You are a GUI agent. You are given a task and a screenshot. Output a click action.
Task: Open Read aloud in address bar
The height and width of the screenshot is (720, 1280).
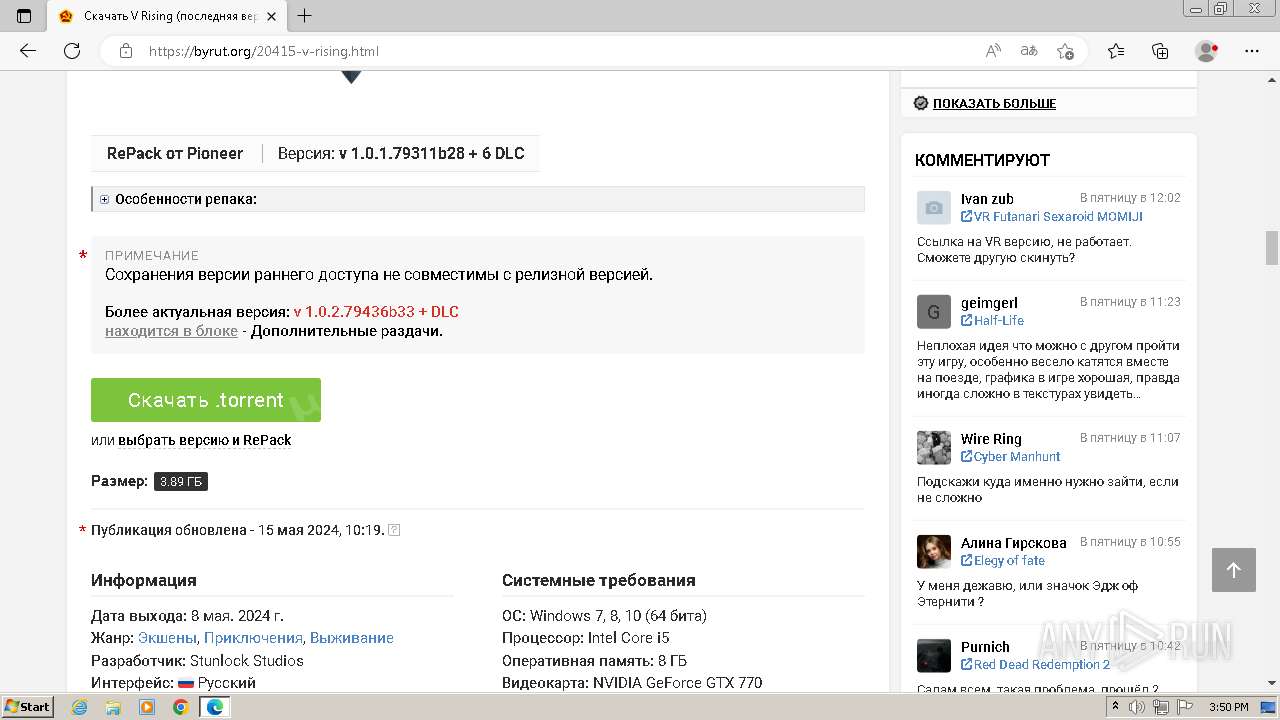(993, 51)
